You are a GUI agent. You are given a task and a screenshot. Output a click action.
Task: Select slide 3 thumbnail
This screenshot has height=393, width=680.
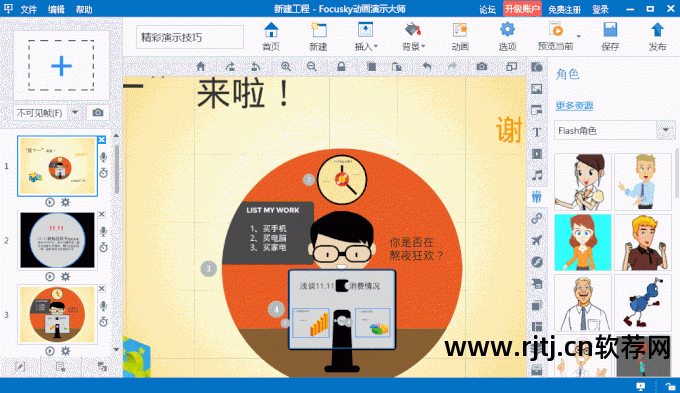(57, 314)
